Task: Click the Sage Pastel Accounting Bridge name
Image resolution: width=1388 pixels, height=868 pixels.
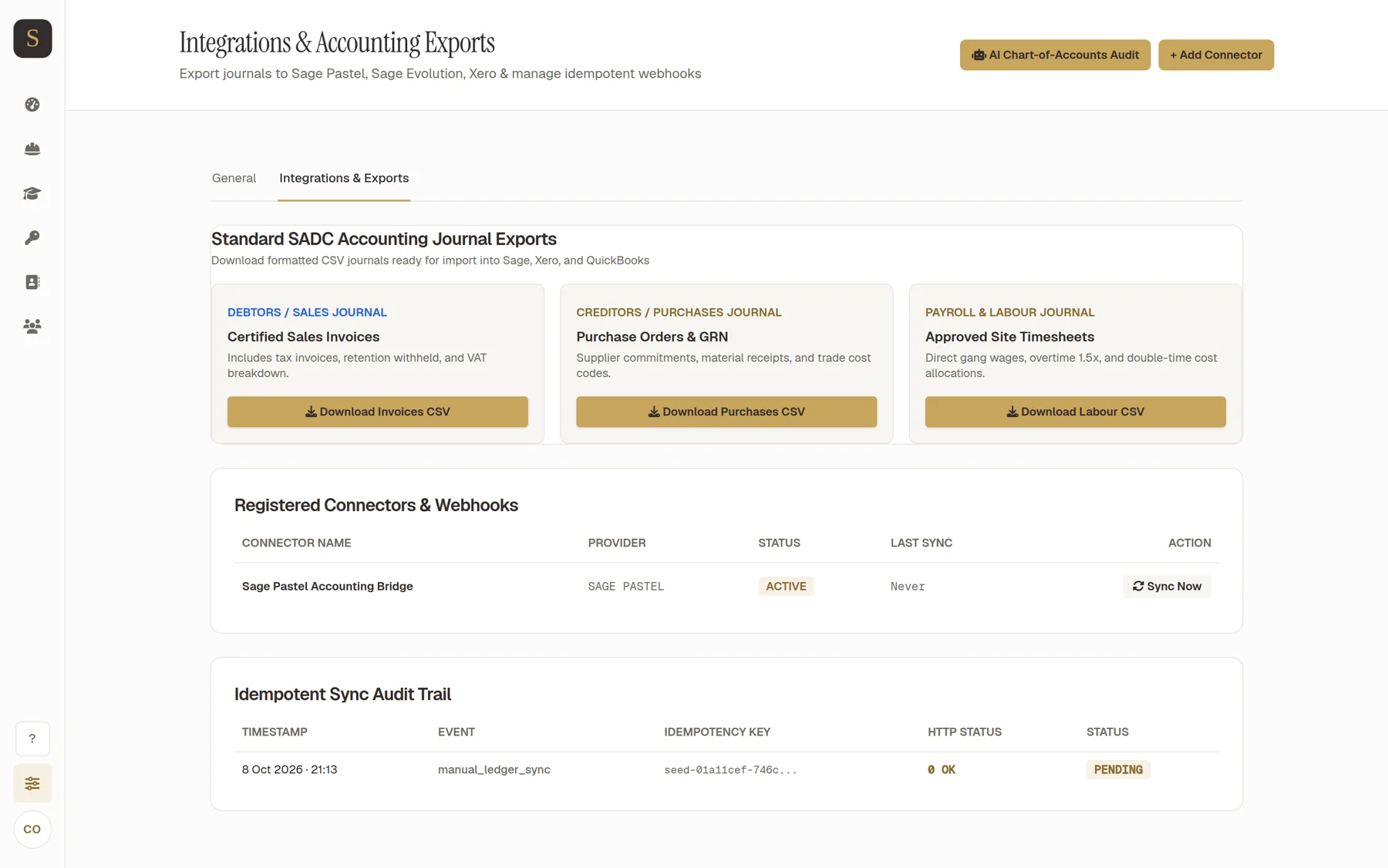Action: pos(328,587)
